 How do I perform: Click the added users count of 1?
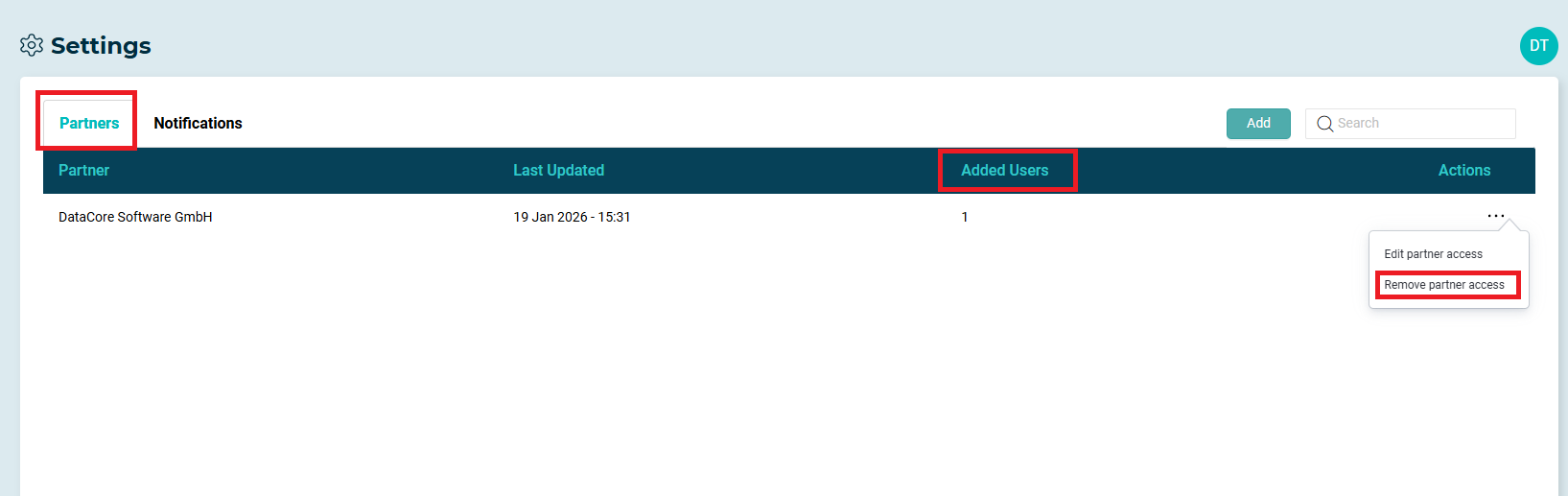coord(965,217)
